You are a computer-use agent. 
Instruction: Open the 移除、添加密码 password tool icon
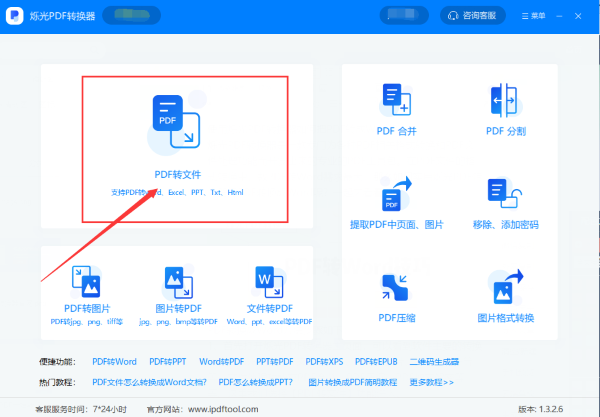click(x=505, y=193)
